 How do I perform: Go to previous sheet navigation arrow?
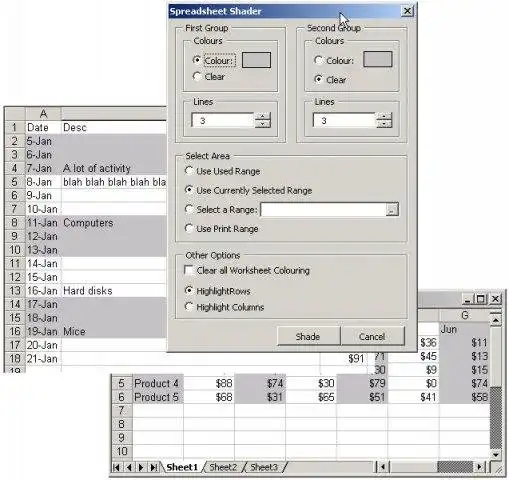pos(128,467)
